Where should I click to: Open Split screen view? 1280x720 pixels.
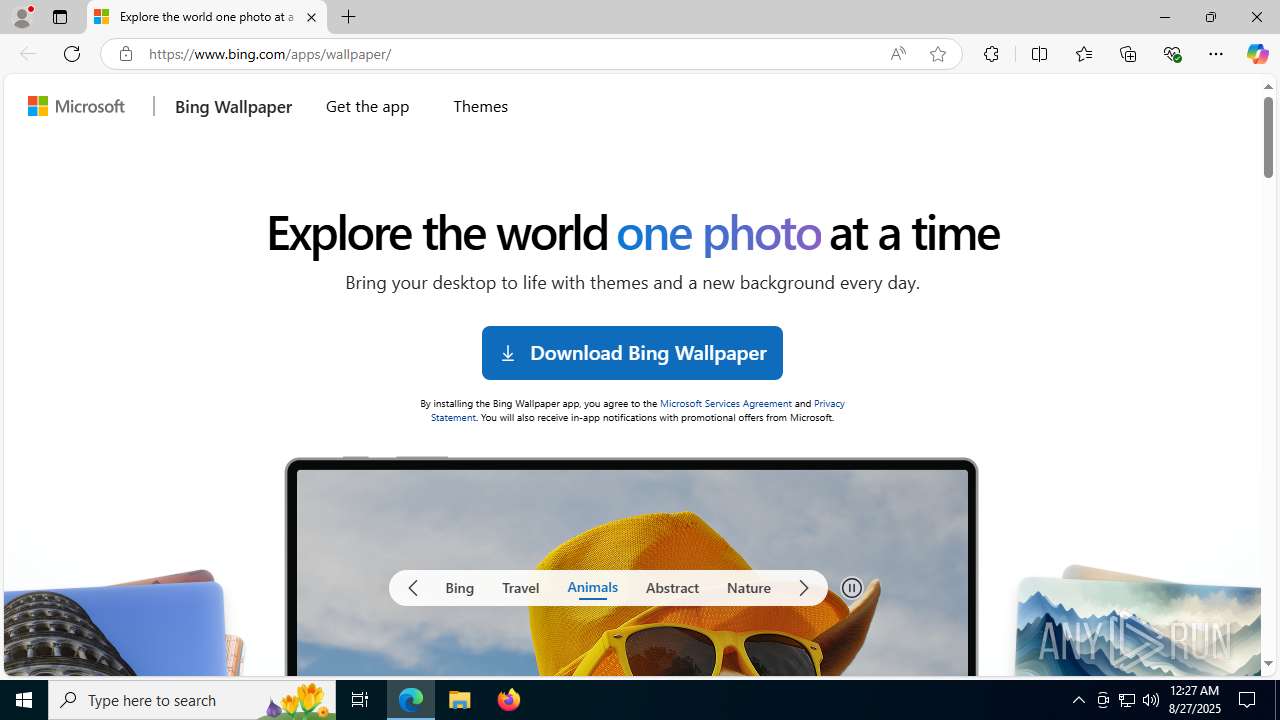coord(1040,54)
